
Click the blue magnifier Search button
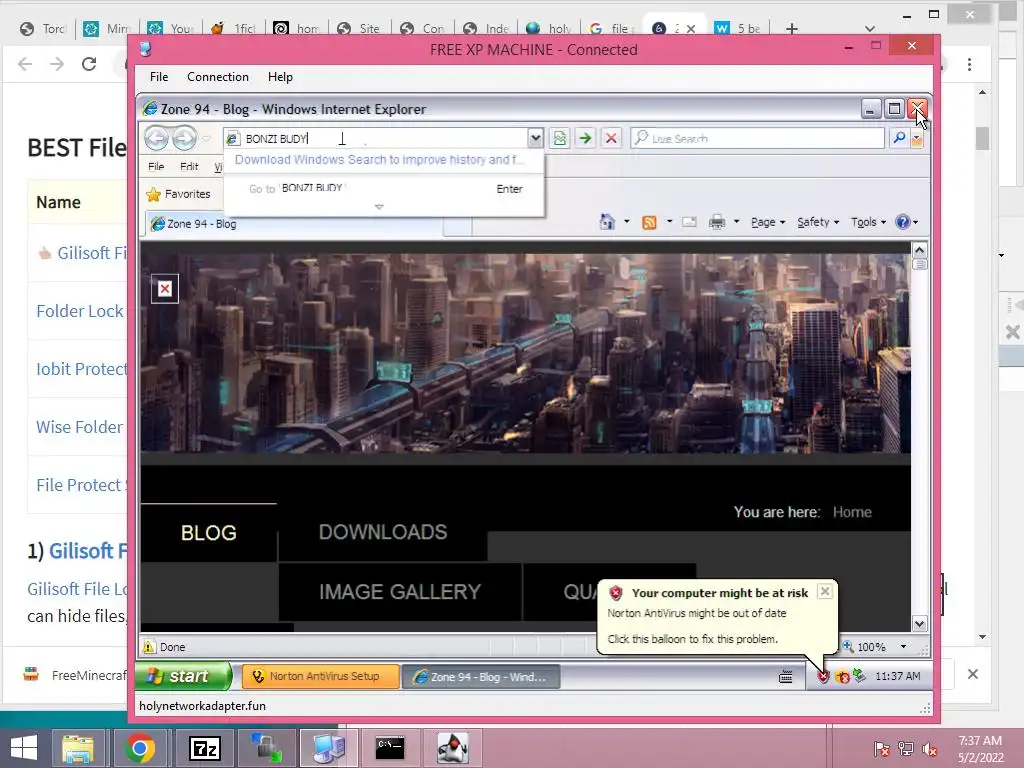(x=899, y=138)
